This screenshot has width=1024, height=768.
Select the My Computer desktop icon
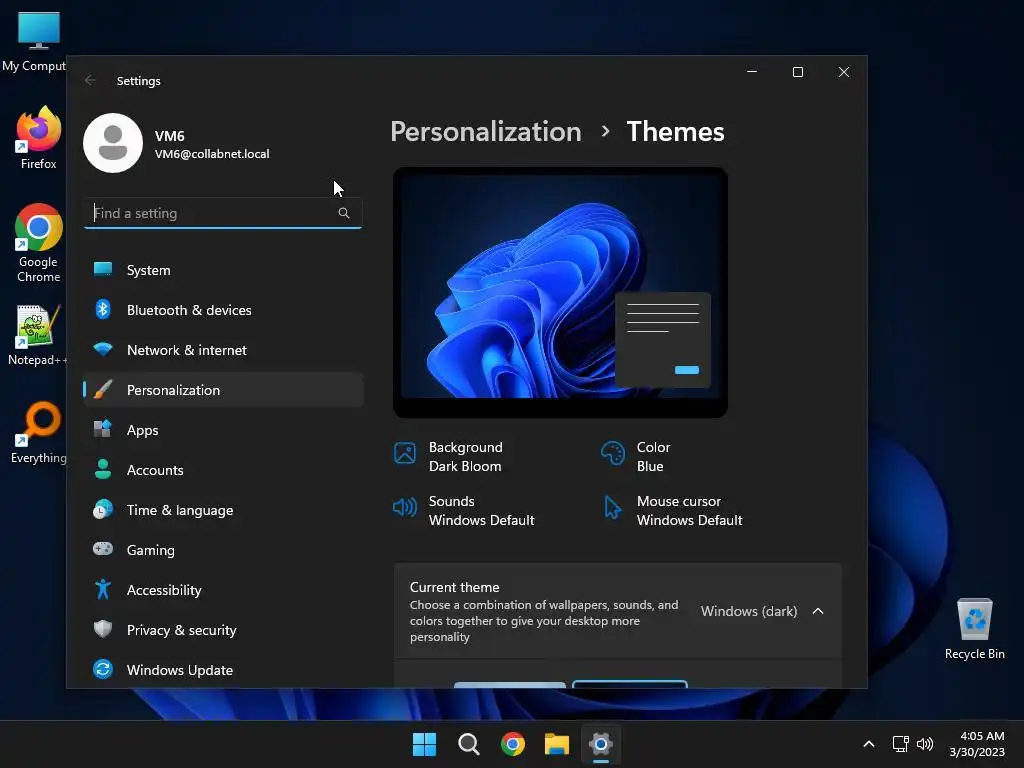34,41
